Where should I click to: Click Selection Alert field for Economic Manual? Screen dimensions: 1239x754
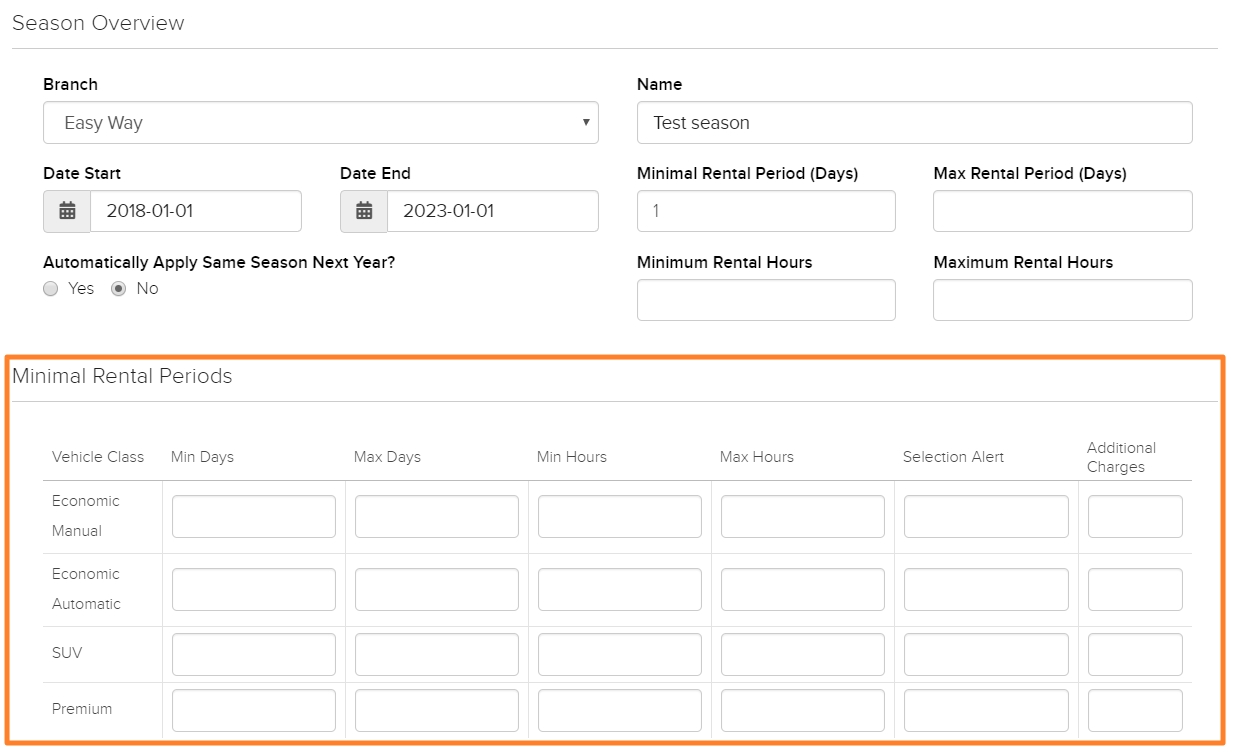tap(986, 517)
